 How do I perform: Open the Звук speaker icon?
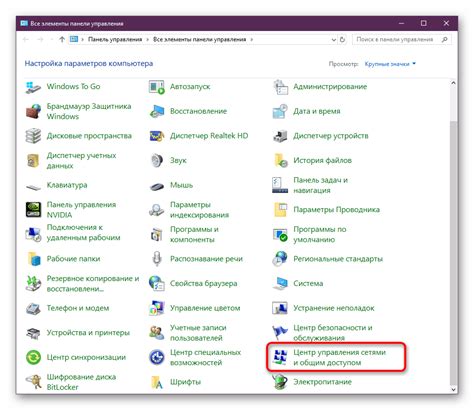[x=157, y=160]
